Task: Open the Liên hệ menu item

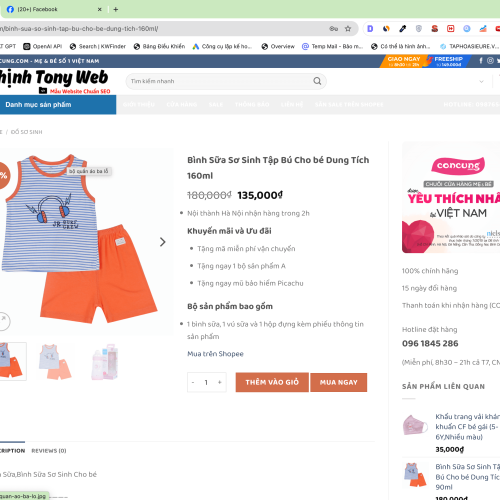Action: 292,105
